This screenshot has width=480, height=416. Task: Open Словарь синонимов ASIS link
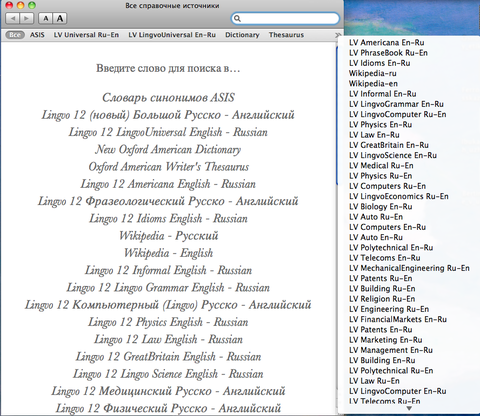pos(168,98)
